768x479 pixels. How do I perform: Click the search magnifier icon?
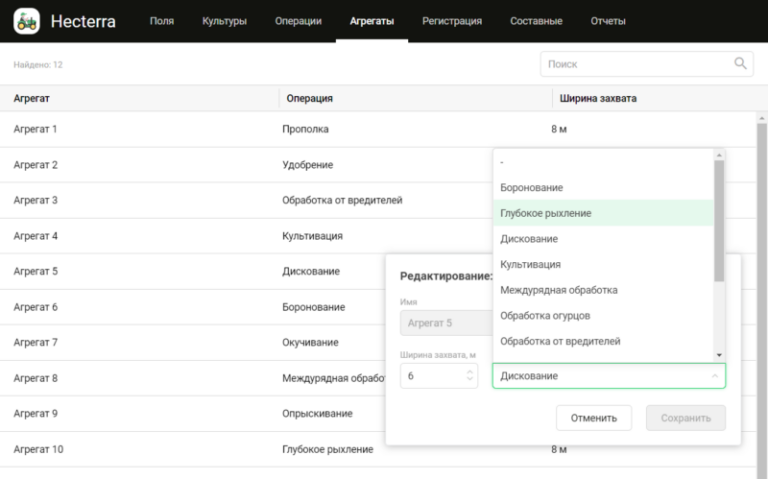pyautogui.click(x=740, y=64)
